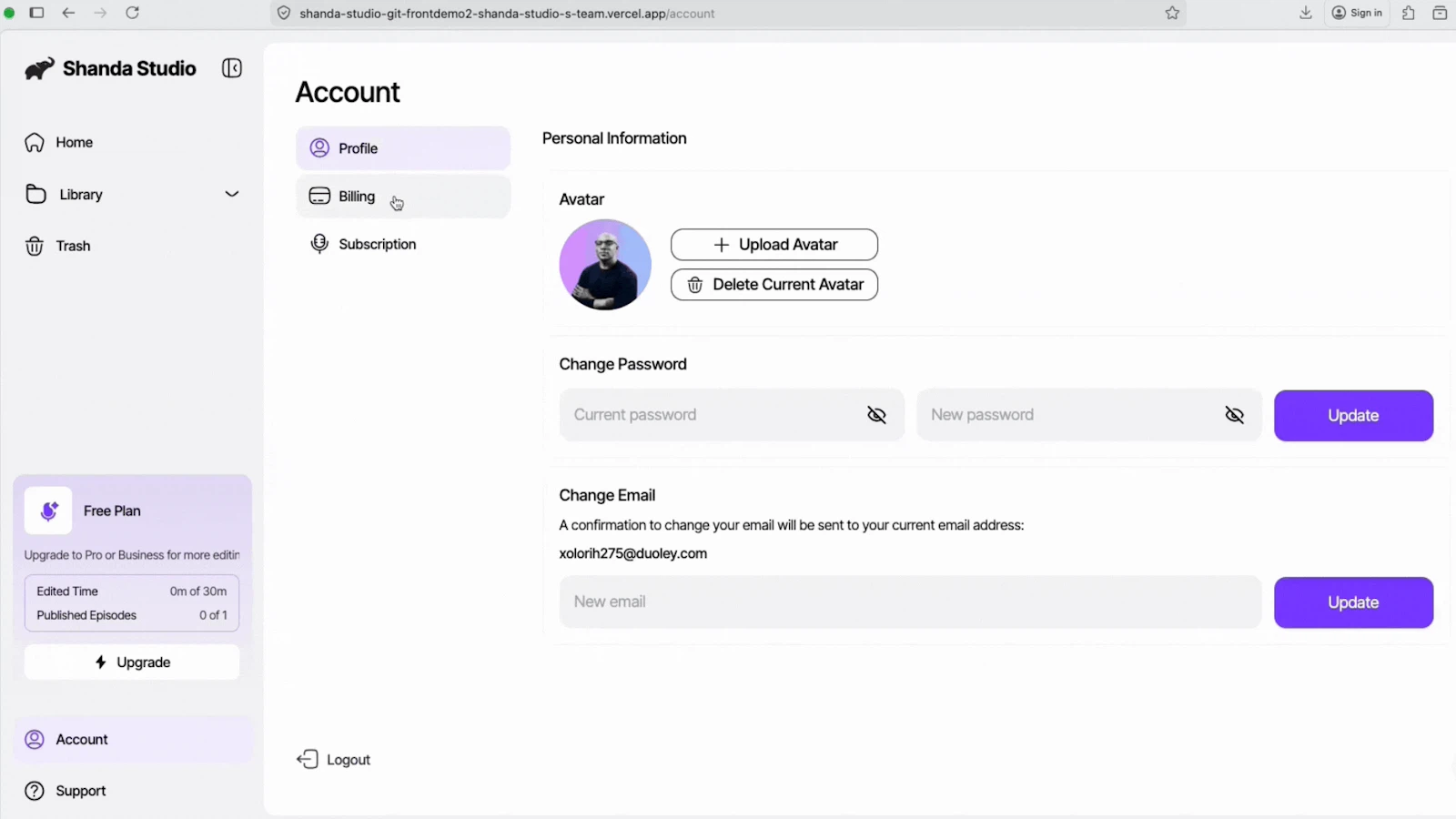Collapse the sidebar with the panel toggle icon
1456x819 pixels.
coord(232,67)
